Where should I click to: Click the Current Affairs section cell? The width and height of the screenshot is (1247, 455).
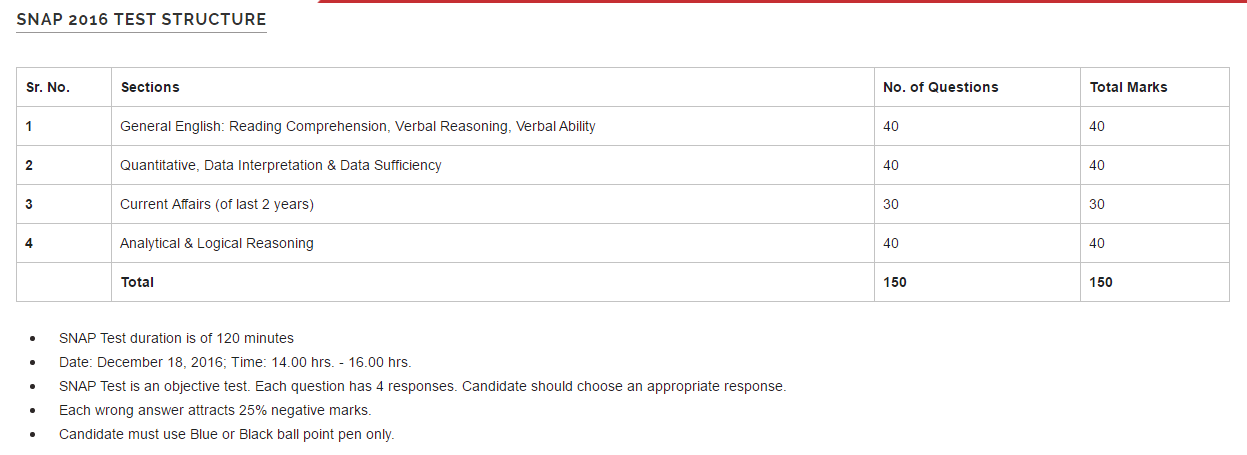(216, 204)
